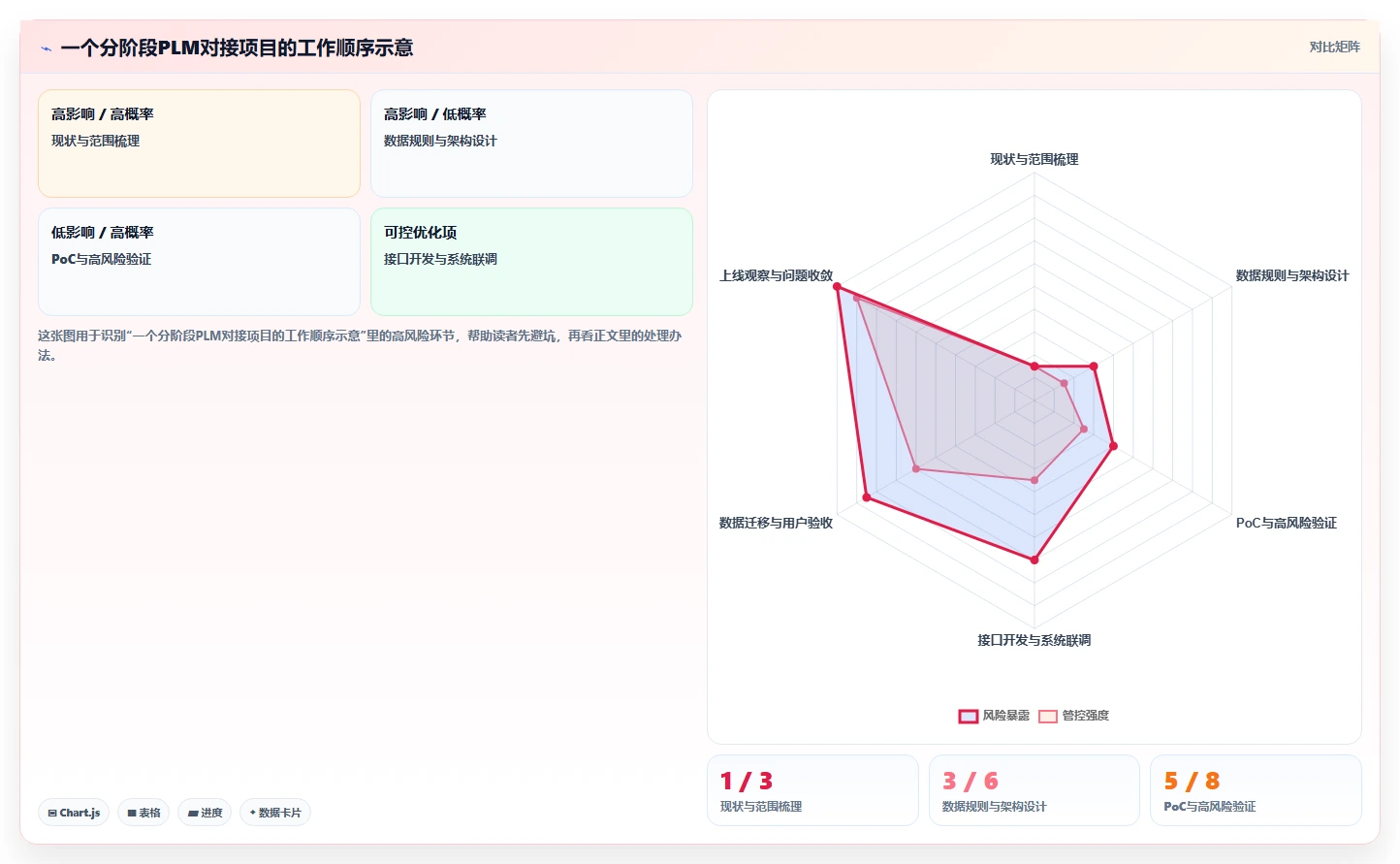Click the 接口开发与系统联调 radar axis label

1034,640
